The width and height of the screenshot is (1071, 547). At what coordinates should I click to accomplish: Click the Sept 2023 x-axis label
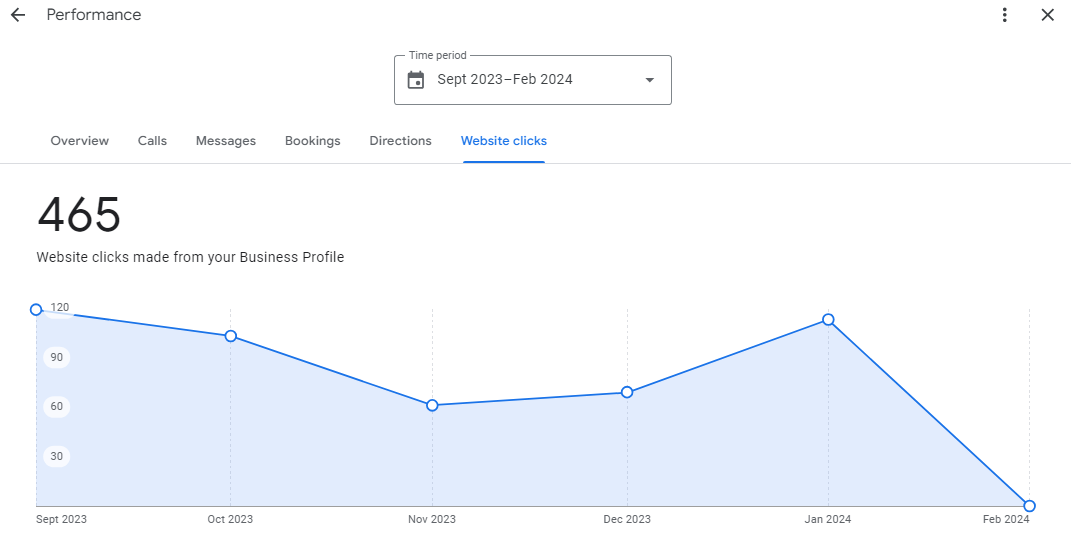[x=61, y=519]
